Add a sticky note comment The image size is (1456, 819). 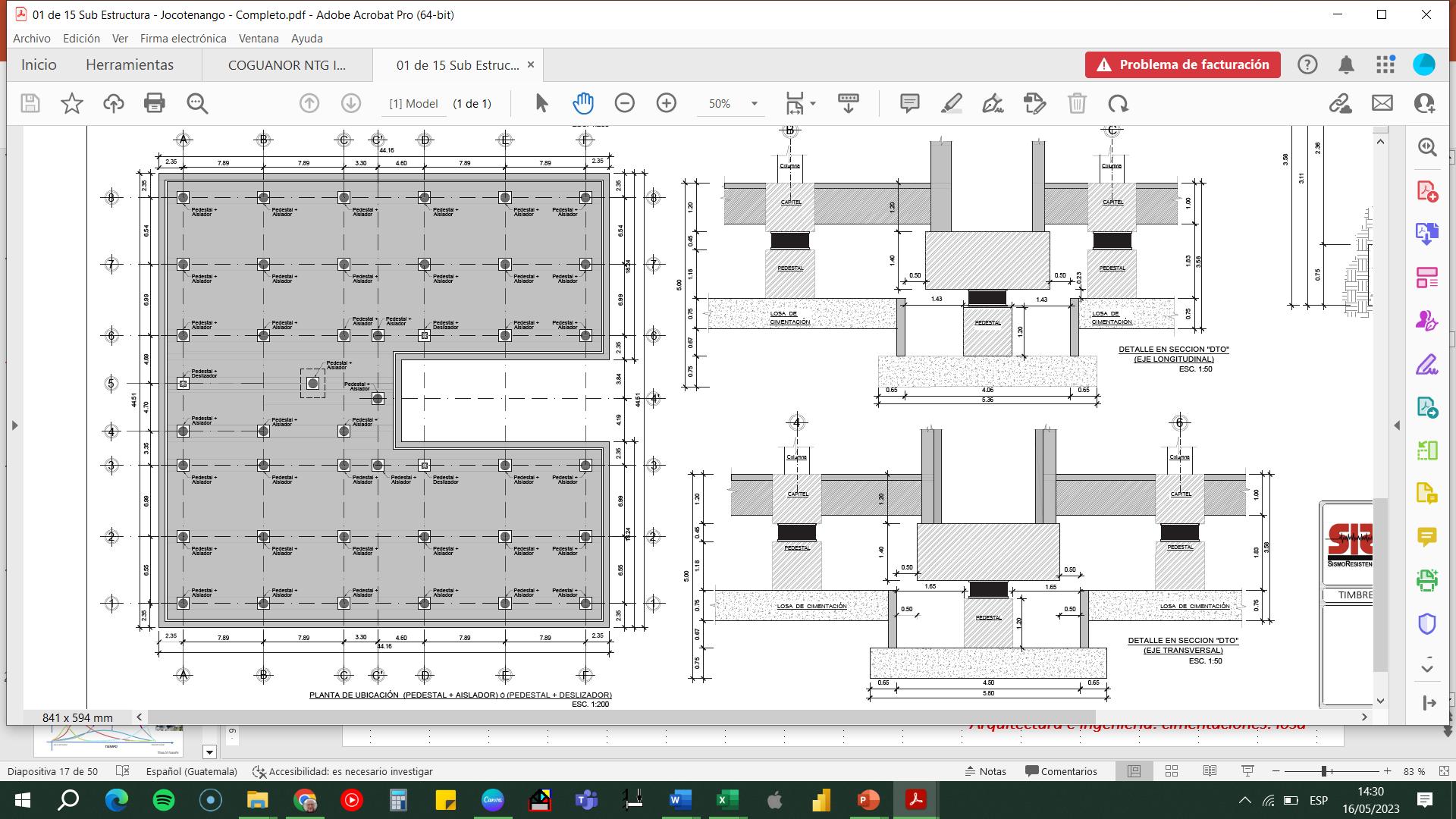[x=909, y=103]
